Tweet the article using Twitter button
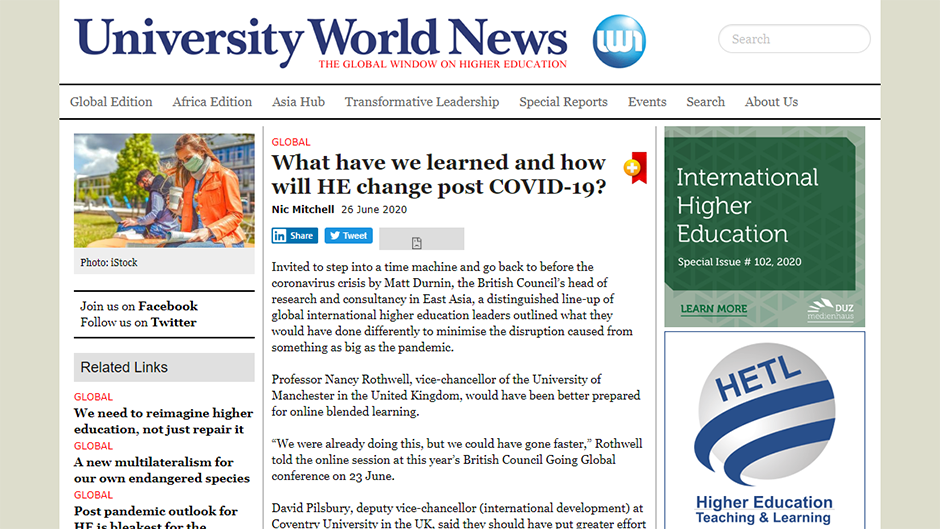This screenshot has width=940, height=529. (x=348, y=236)
